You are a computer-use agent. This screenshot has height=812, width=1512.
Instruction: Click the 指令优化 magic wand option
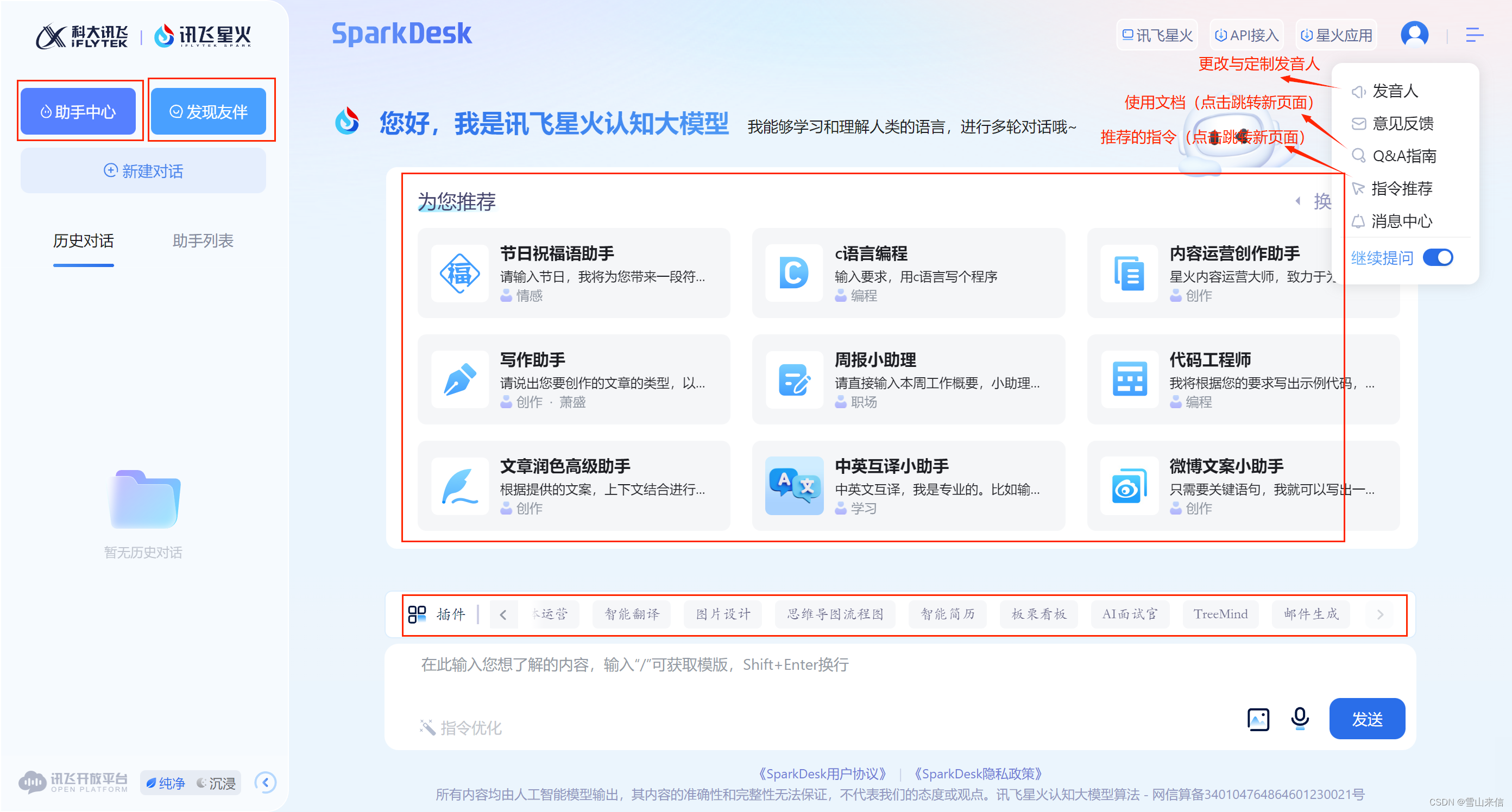(461, 727)
